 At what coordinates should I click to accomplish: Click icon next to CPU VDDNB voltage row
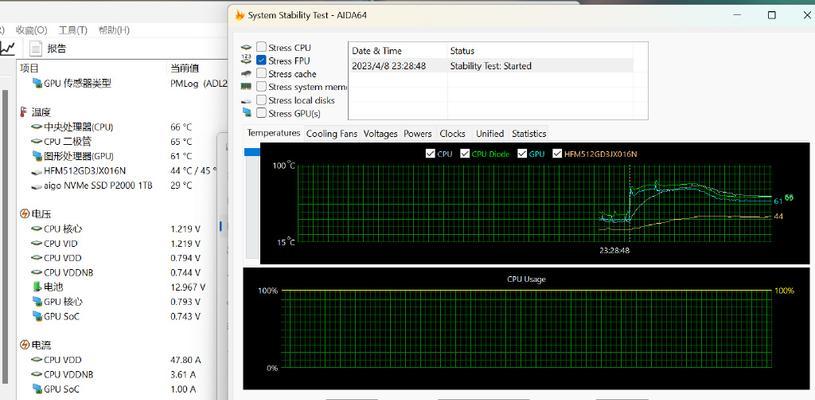[x=37, y=272]
